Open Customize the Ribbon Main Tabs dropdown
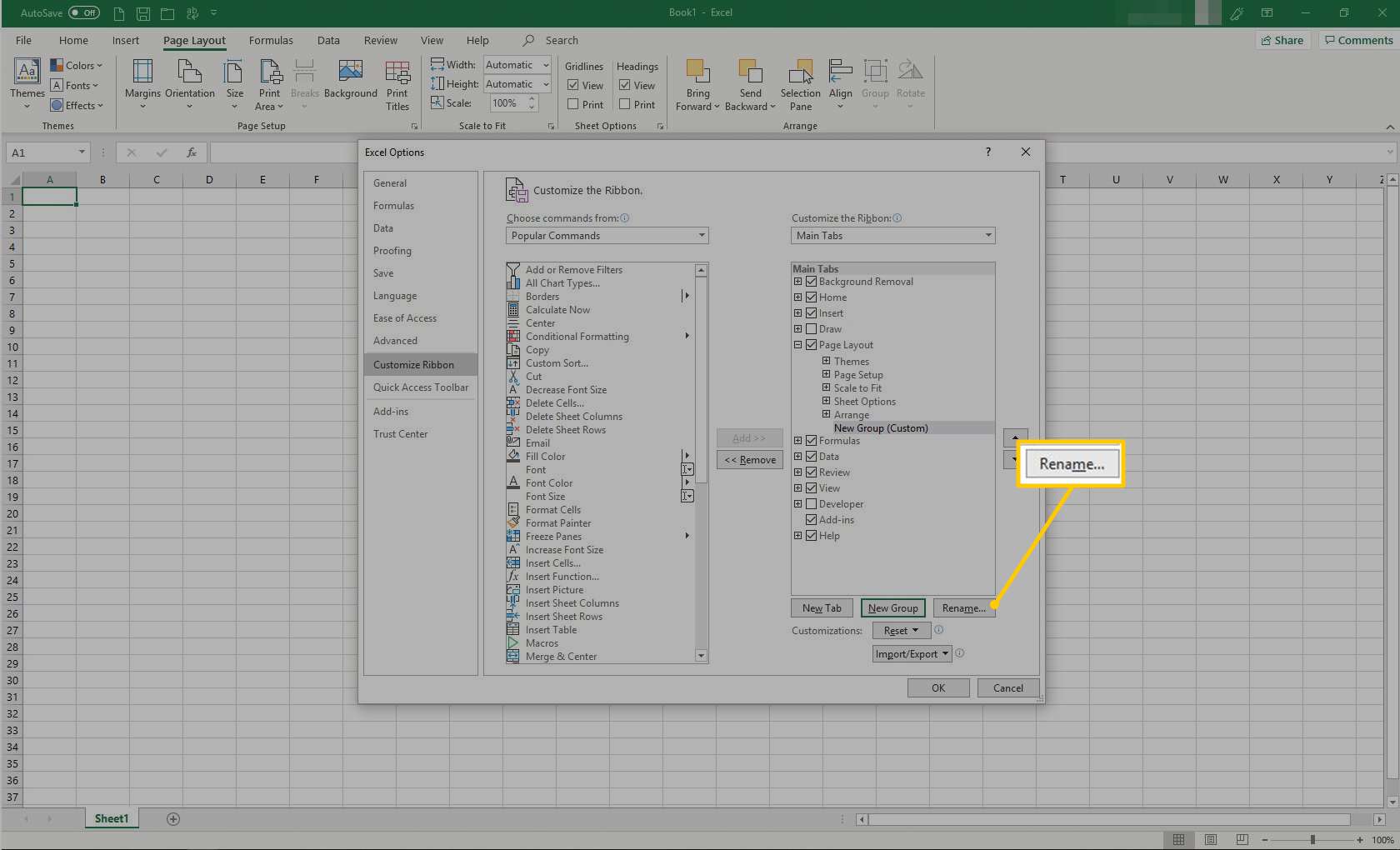The height and width of the screenshot is (850, 1400). (892, 236)
